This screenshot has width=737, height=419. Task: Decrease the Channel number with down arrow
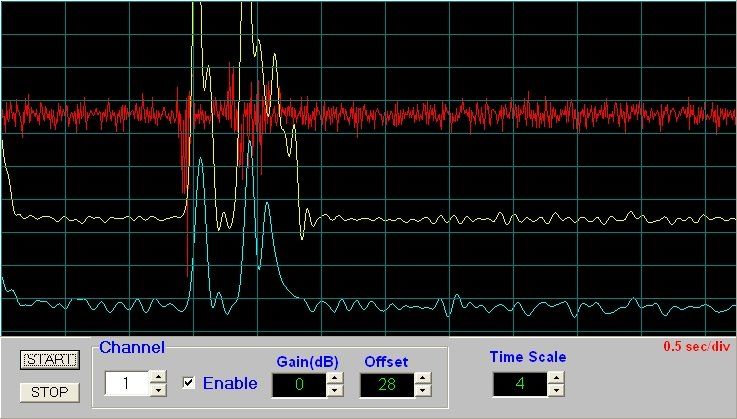click(x=158, y=389)
